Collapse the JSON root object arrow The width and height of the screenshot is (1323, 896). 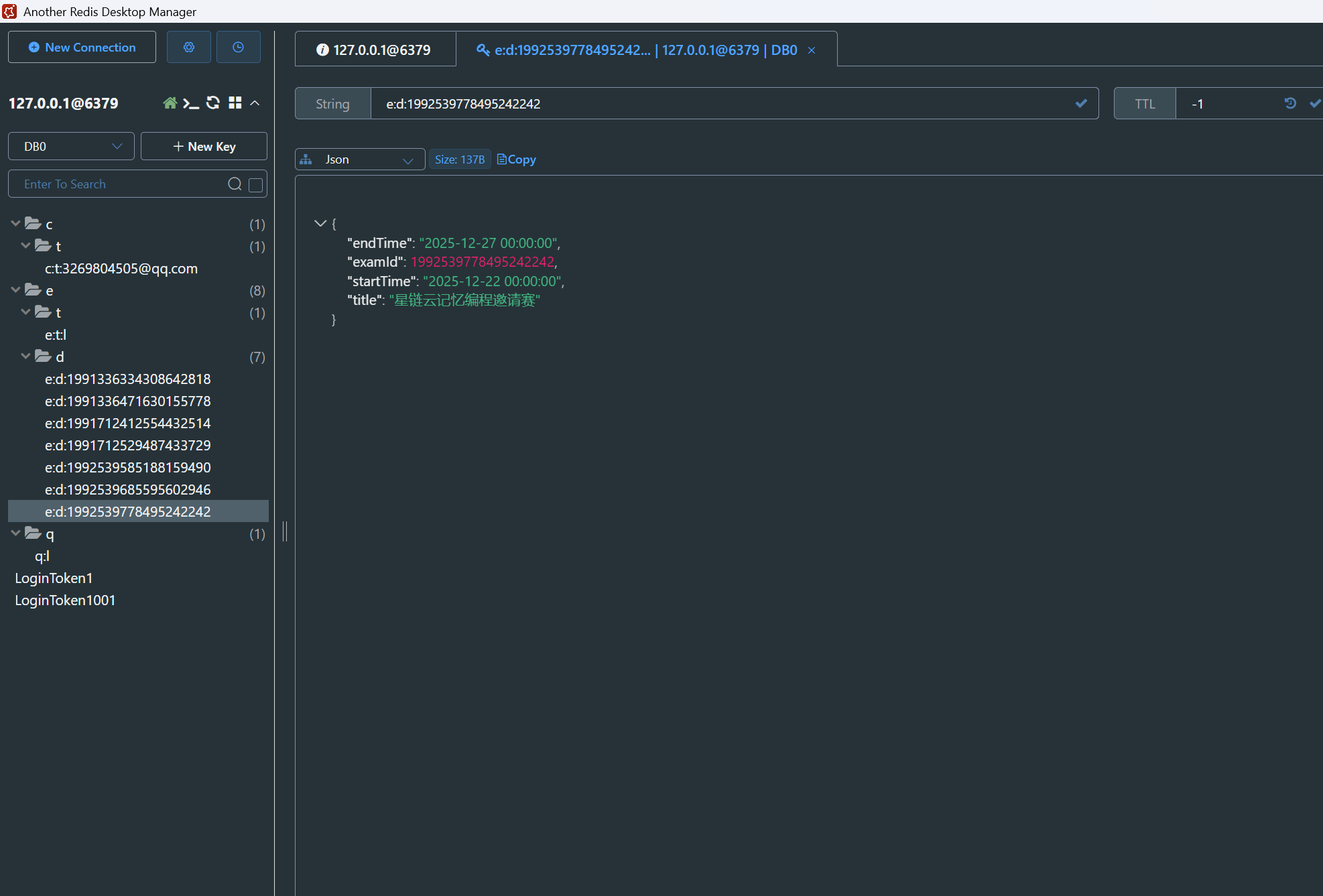[x=320, y=223]
